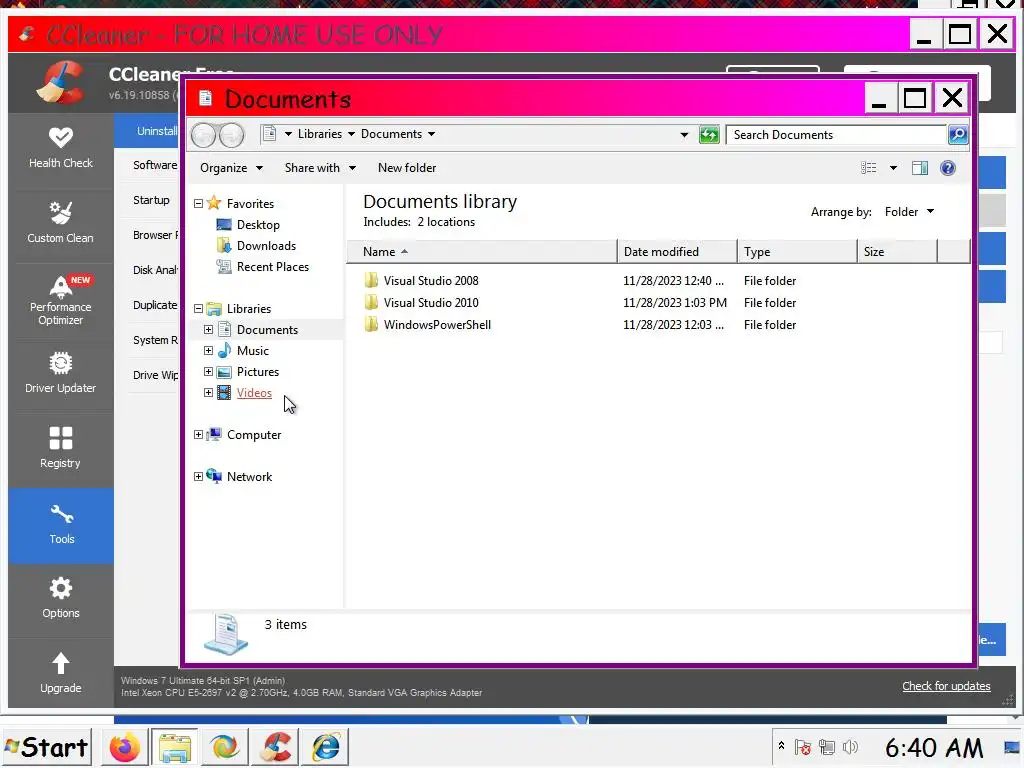Screen dimensions: 1024x768
Task: Collapse the Favorites tree node
Action: point(199,204)
